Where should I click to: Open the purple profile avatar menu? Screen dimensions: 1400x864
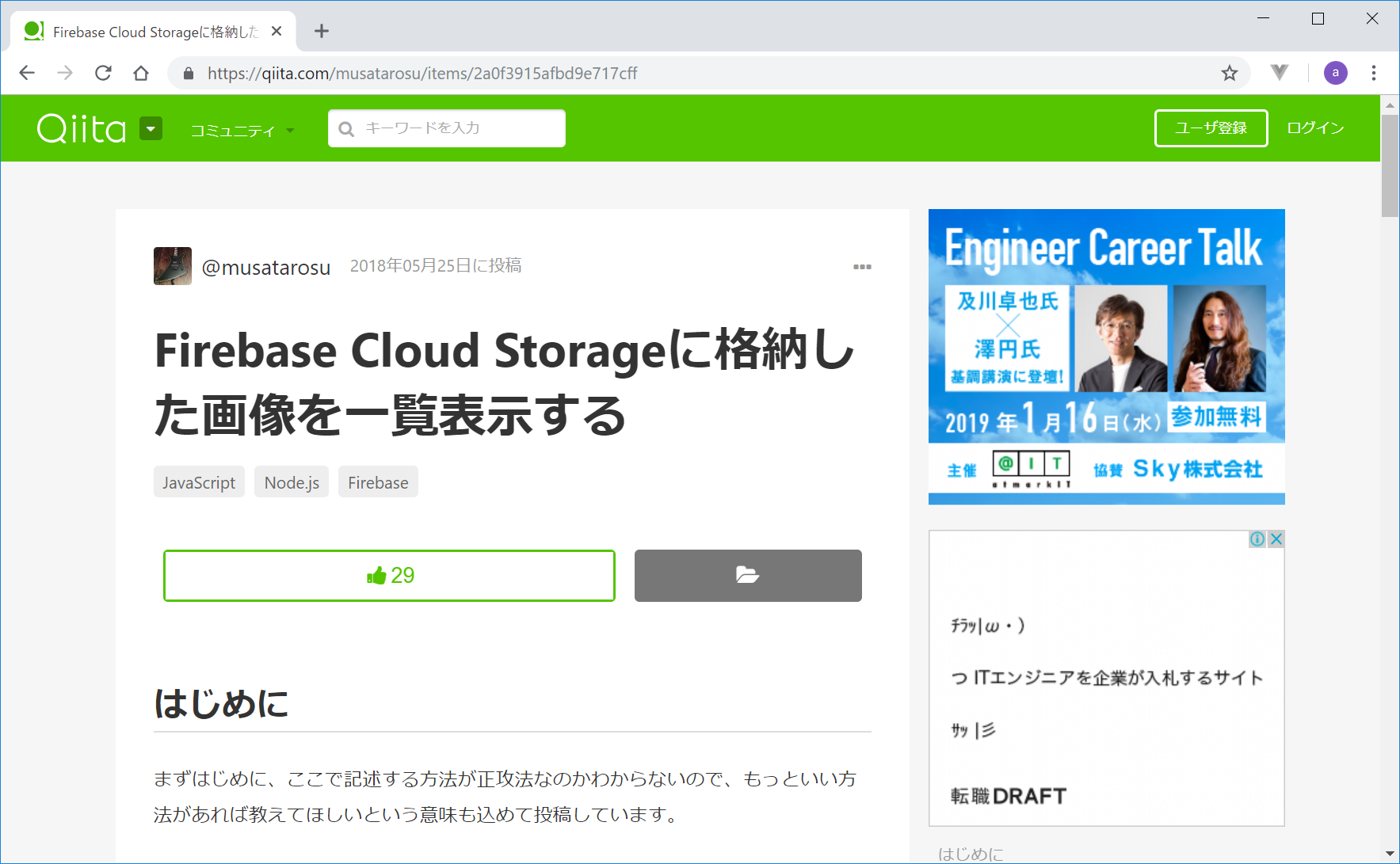point(1335,73)
